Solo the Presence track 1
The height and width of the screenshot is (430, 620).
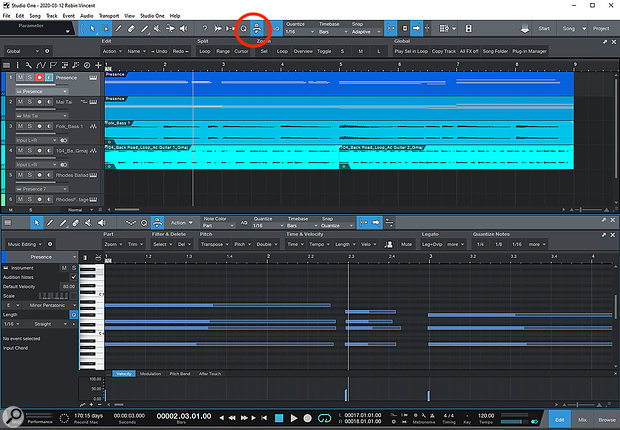(x=30, y=78)
